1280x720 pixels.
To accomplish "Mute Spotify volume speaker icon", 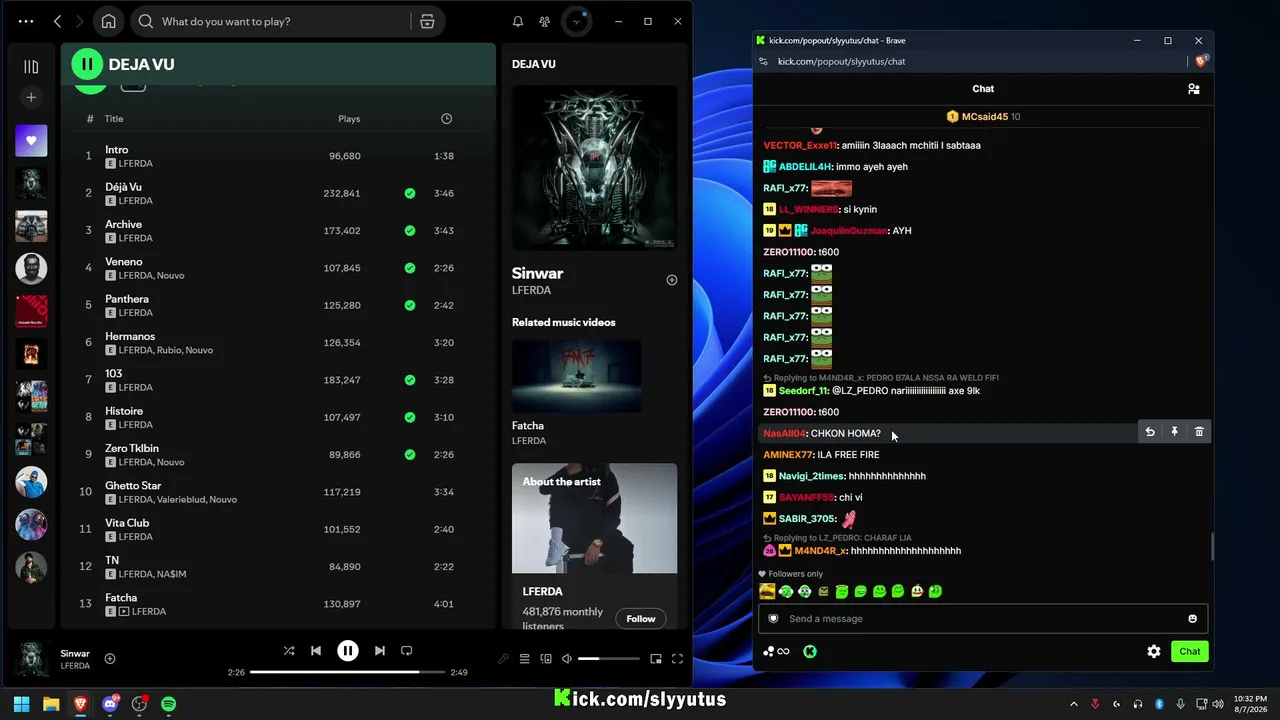I will point(567,658).
